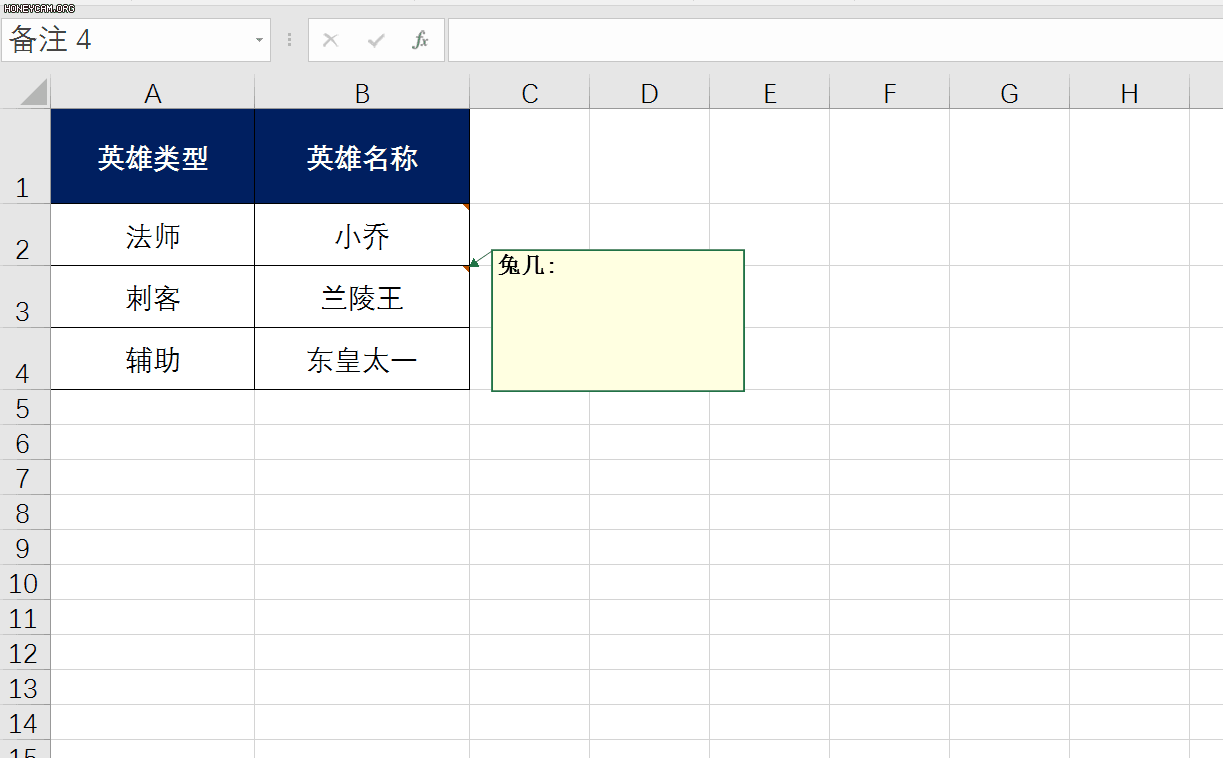
Task: Select column D header
Action: tap(650, 93)
